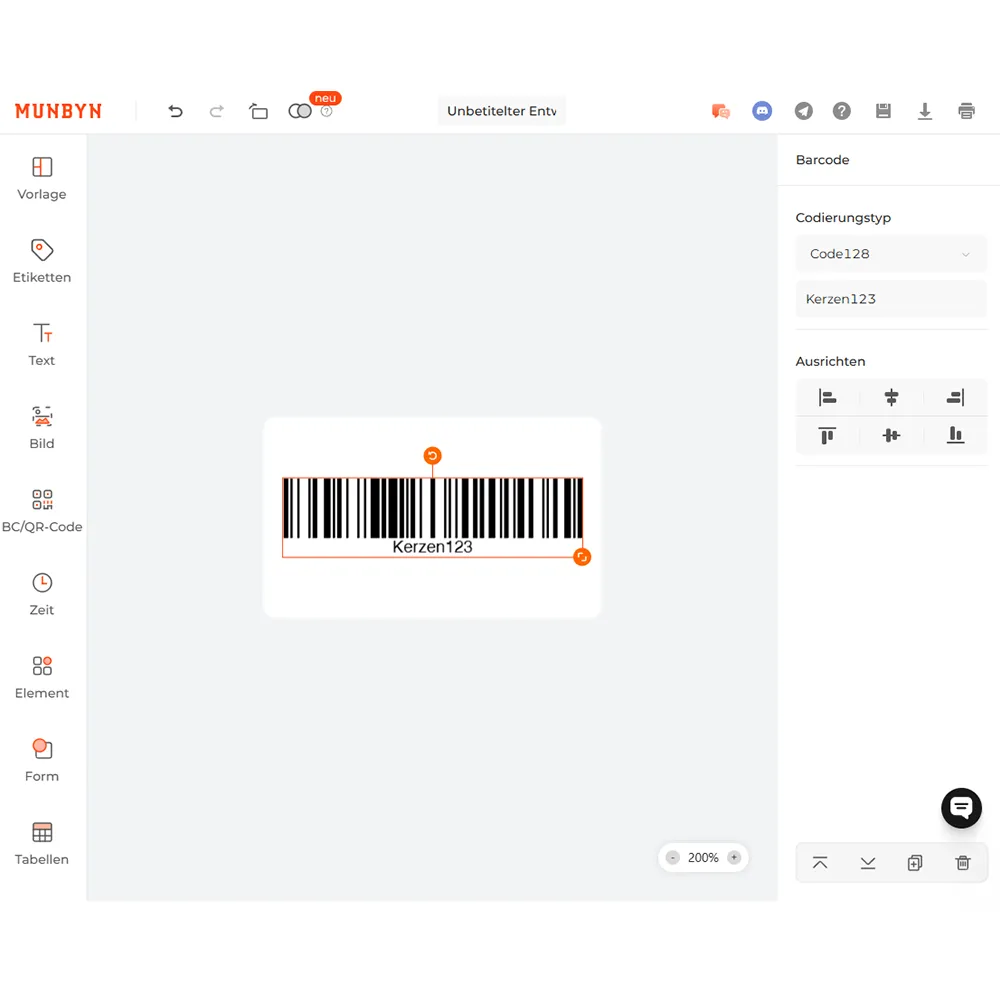
Task: Align barcode to the left edge
Action: [x=827, y=398]
